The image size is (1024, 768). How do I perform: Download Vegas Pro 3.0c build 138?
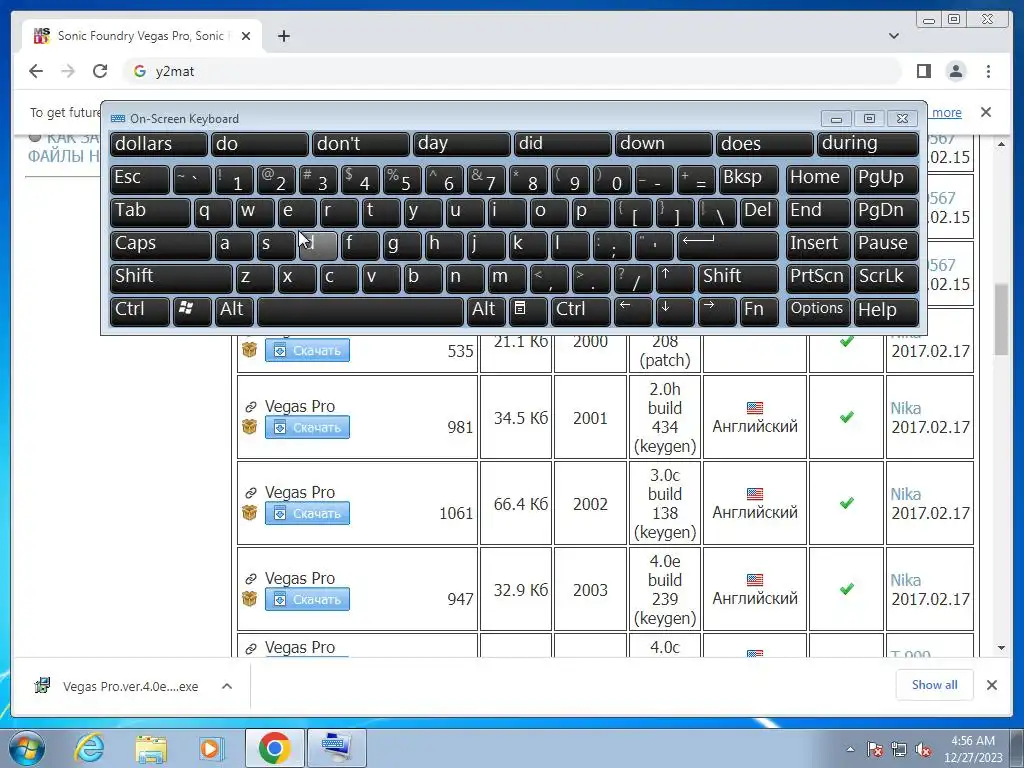pyautogui.click(x=307, y=513)
